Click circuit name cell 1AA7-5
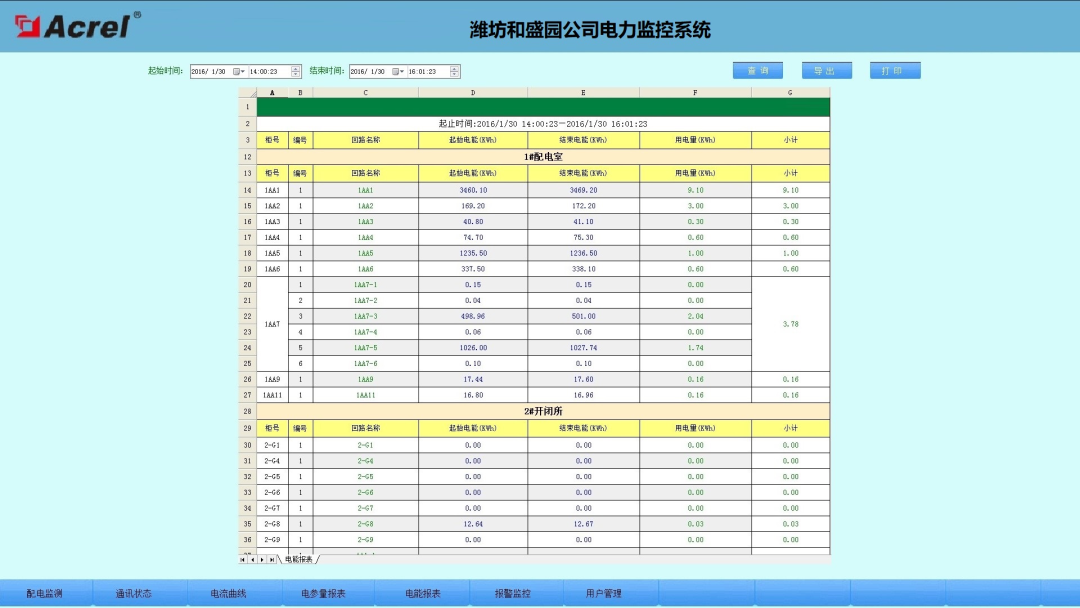 tap(365, 348)
